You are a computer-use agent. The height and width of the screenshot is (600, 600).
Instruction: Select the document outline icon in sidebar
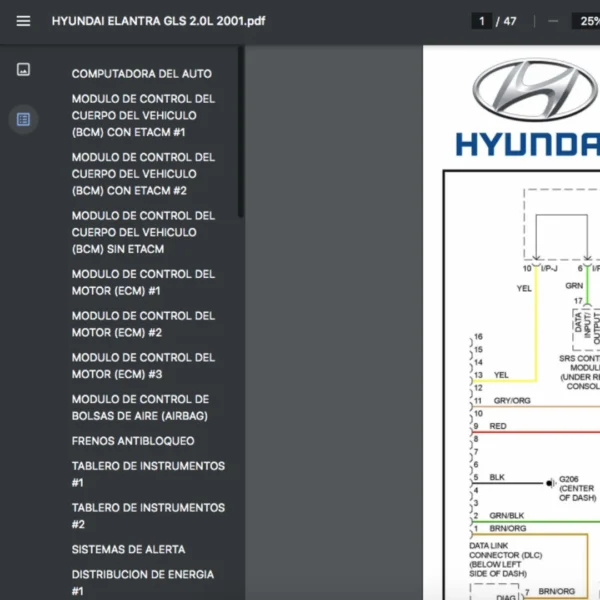coord(23,119)
